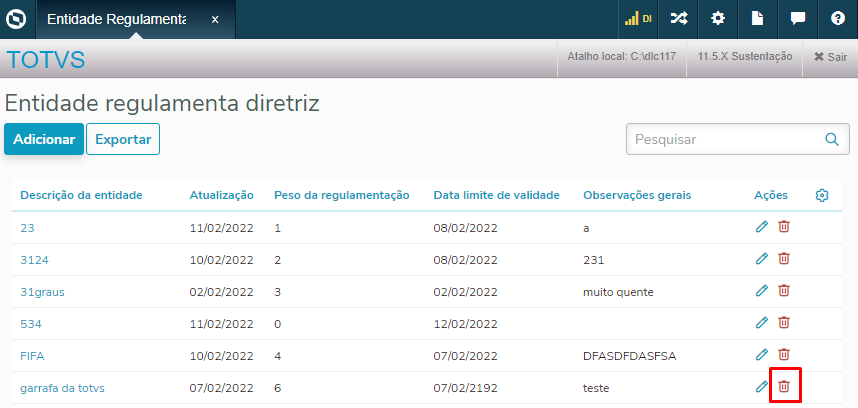Close the Entidade Regulamenta tab
Viewport: 858px width, 408px height.
click(x=215, y=20)
